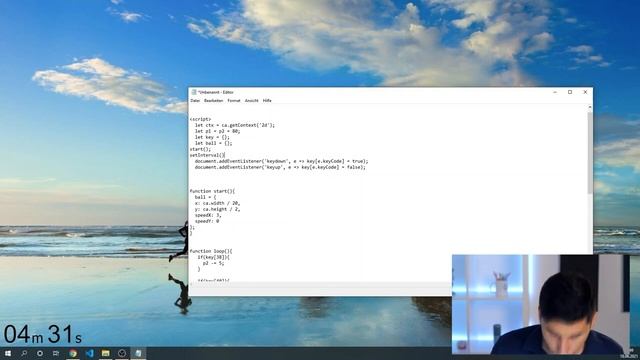The height and width of the screenshot is (360, 640).
Task: Open the Hilfe menu
Action: click(267, 100)
